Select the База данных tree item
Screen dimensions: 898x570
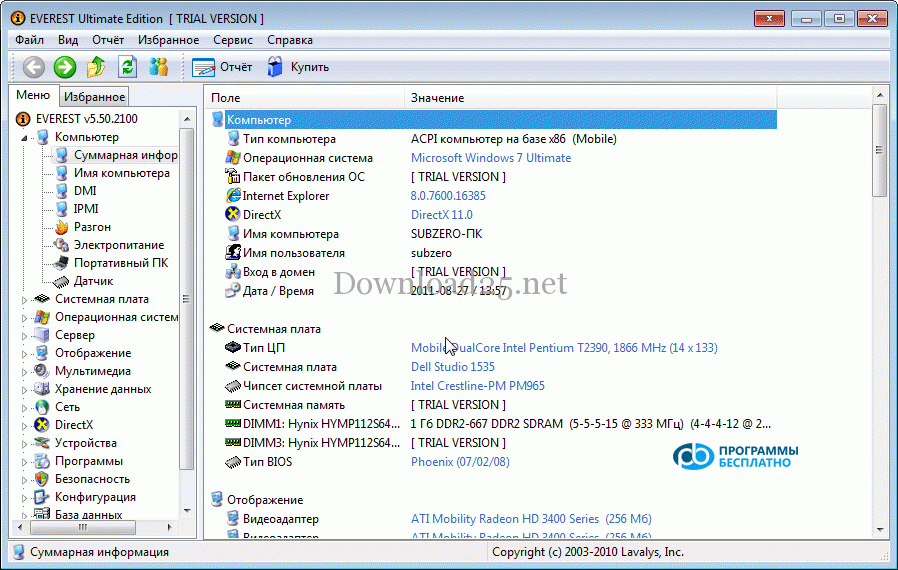[88, 514]
